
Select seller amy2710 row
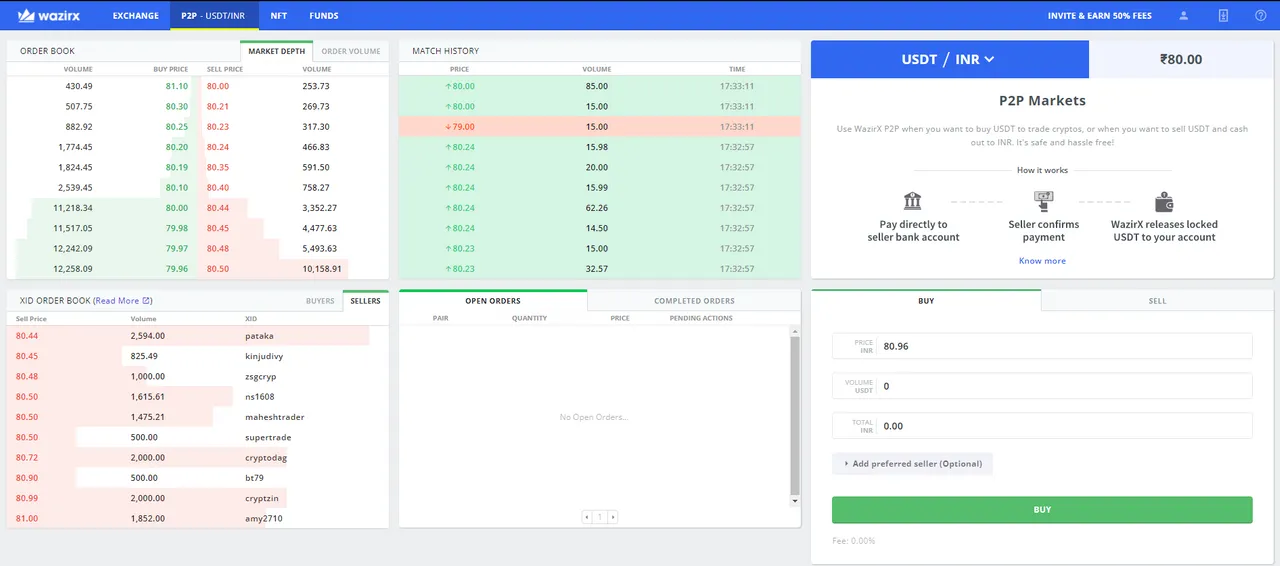pyautogui.click(x=198, y=518)
